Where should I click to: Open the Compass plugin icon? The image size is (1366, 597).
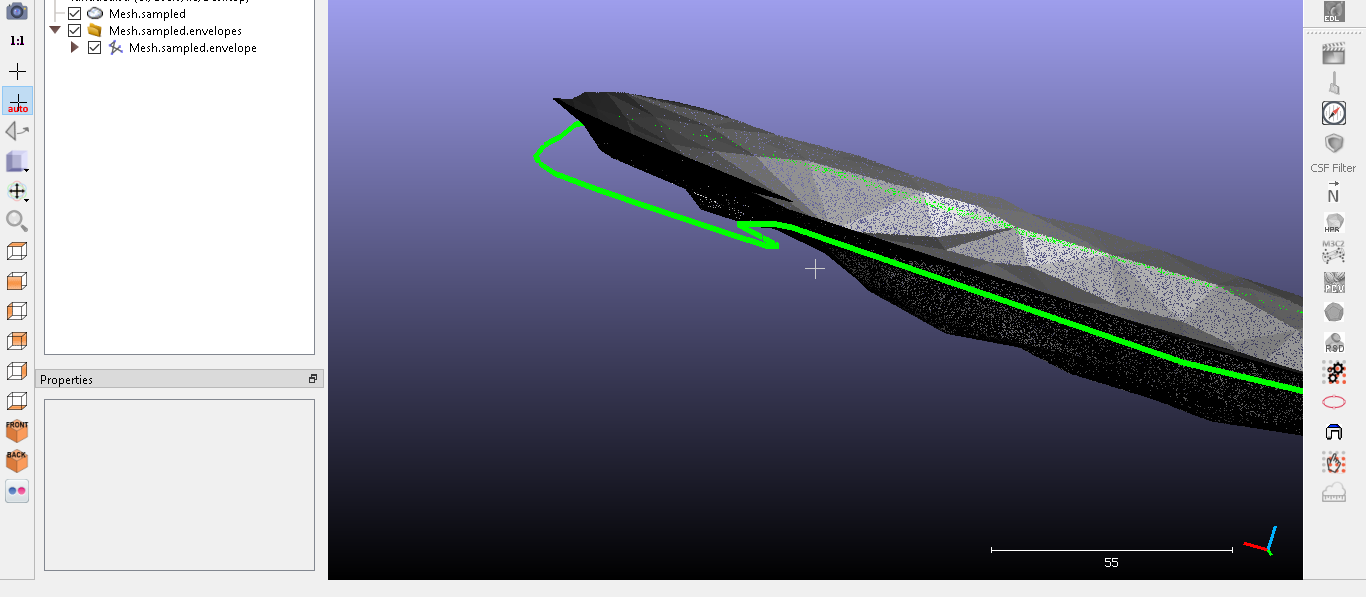coord(1333,113)
